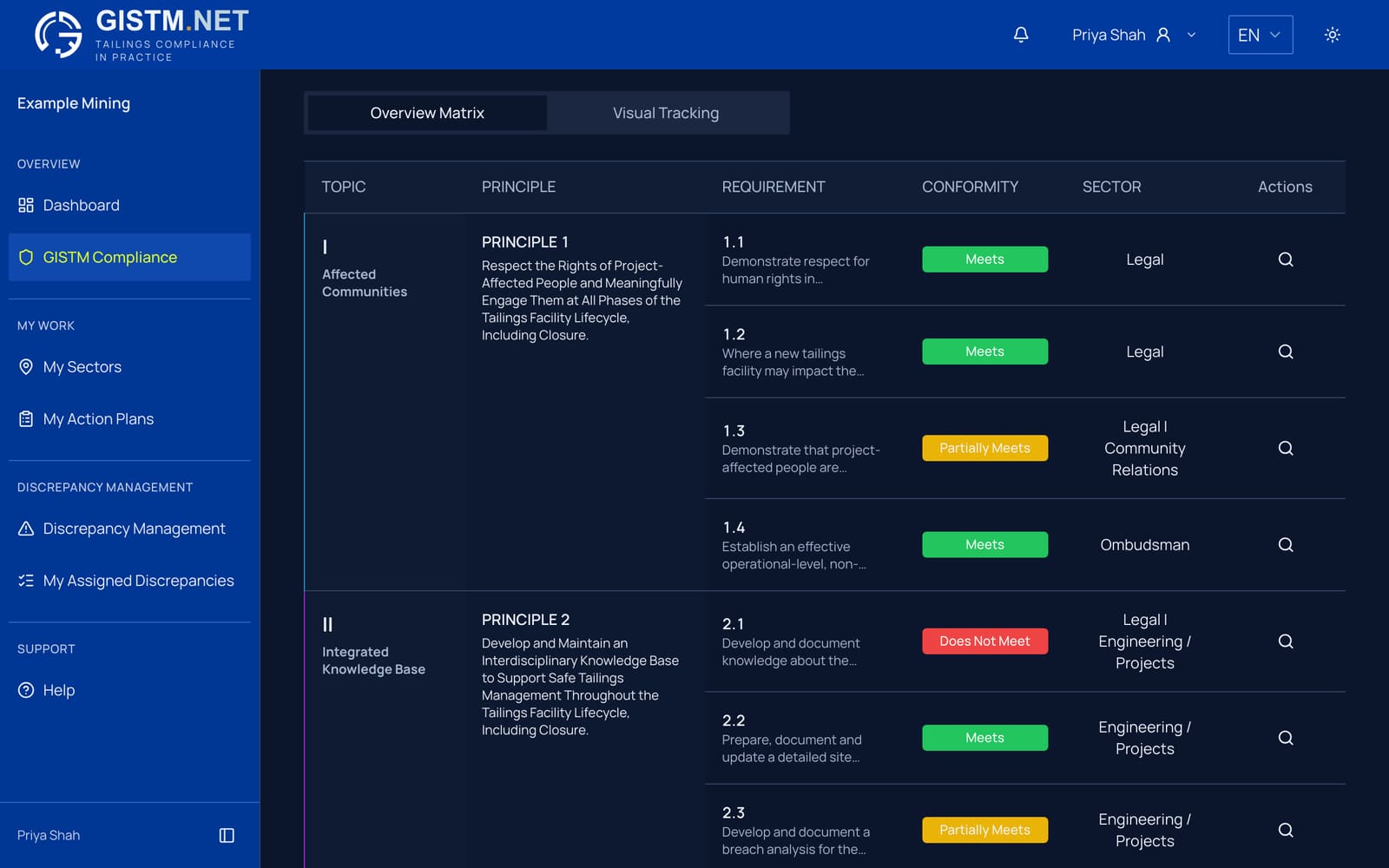1389x868 pixels.
Task: Click the Ombudsman sector cell
Action: click(x=1145, y=544)
